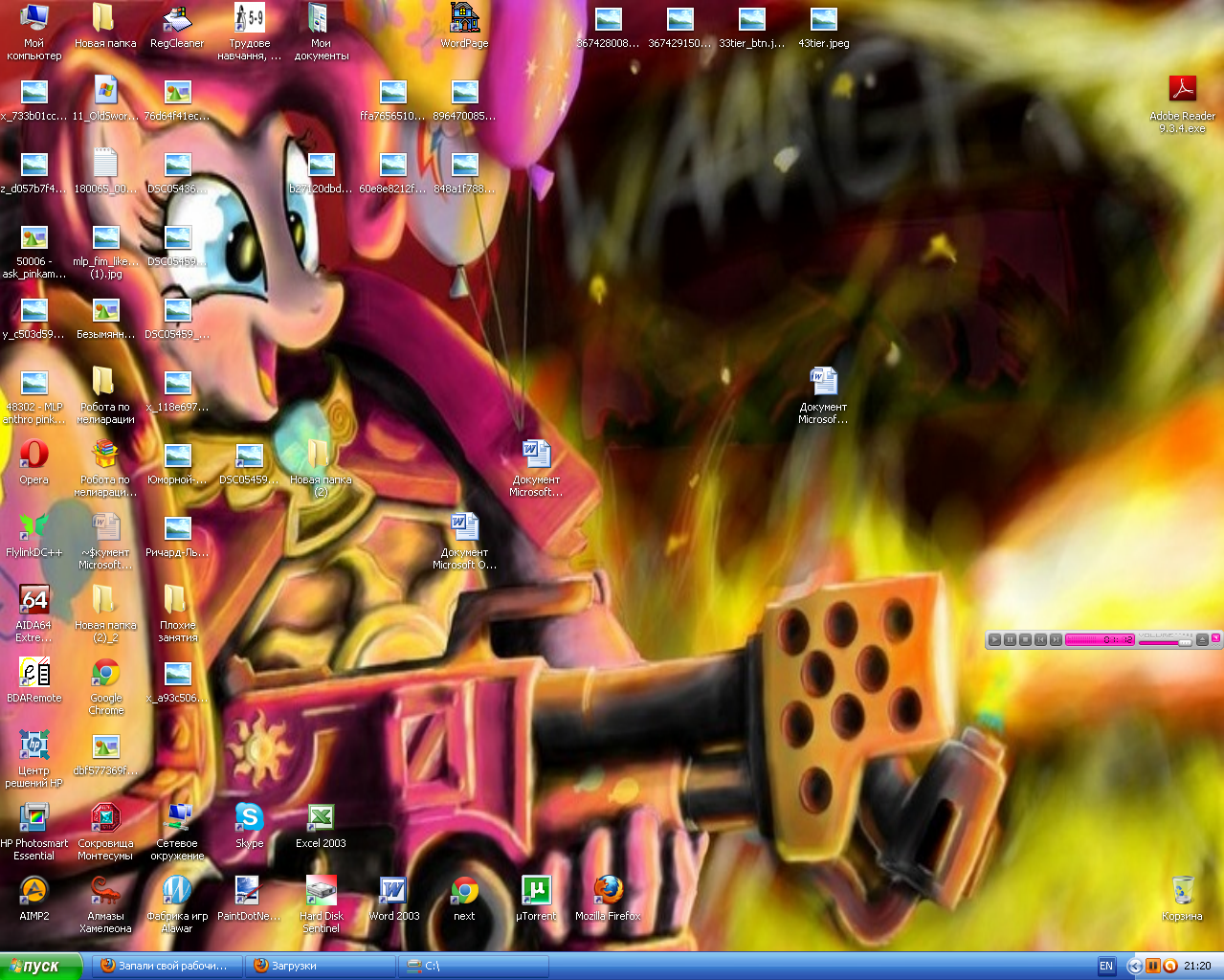Select the RegCleaner shortcut icon

(x=177, y=27)
